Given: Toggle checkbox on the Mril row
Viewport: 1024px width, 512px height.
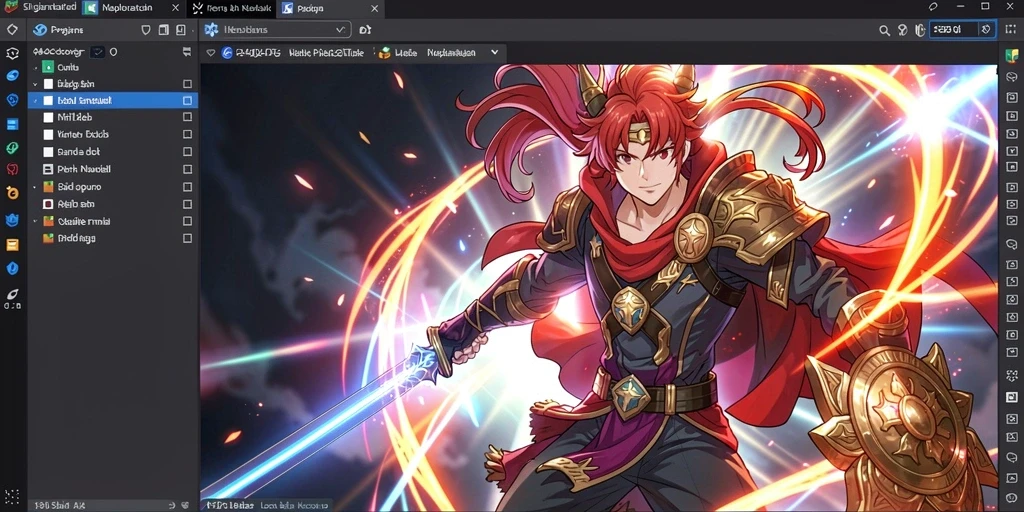Looking at the screenshot, I should pos(187,117).
